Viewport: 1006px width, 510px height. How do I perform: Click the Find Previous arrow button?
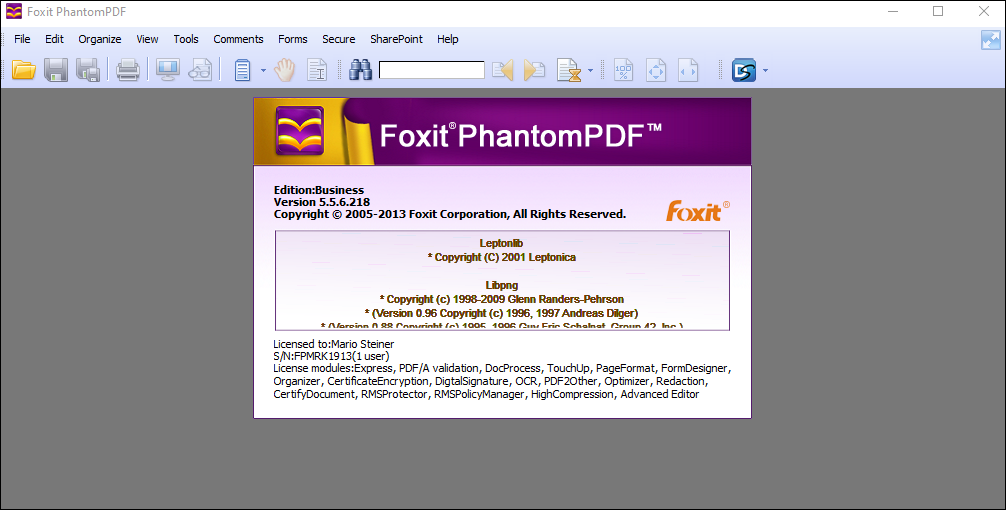(x=502, y=70)
